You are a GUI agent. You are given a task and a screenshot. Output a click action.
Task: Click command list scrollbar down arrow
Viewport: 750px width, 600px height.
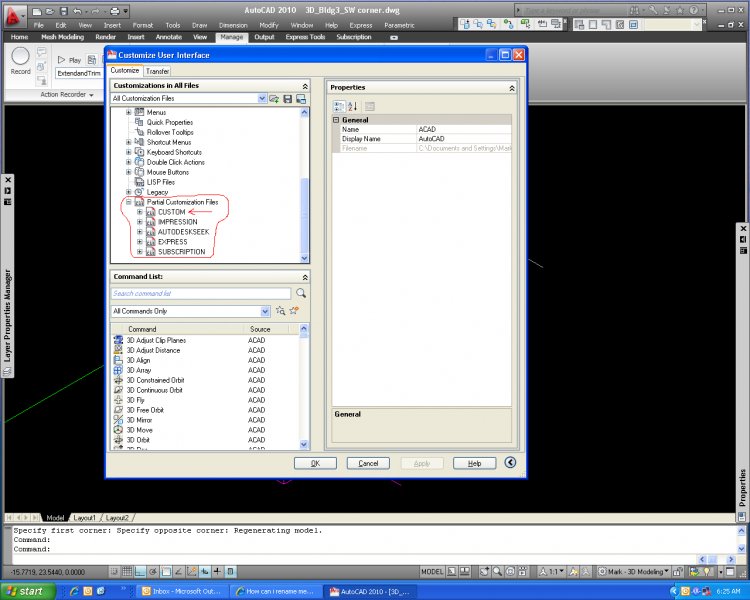(304, 444)
